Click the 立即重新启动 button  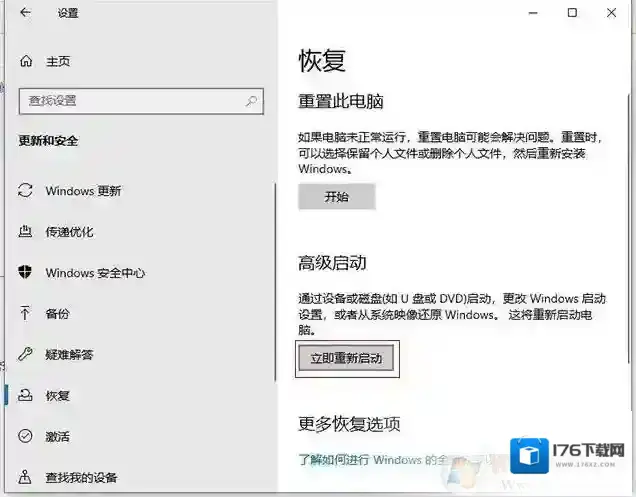coord(346,358)
